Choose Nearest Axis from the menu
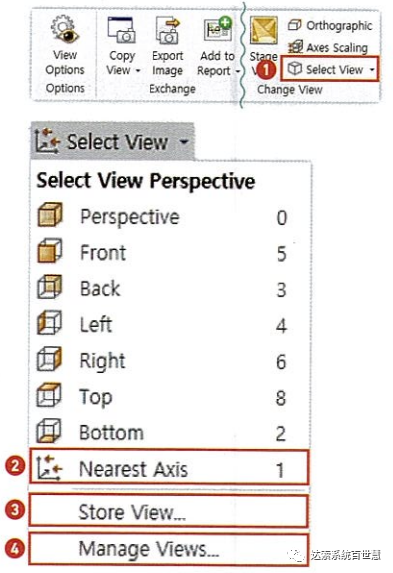Image resolution: width=393 pixels, height=573 pixels. click(x=169, y=468)
